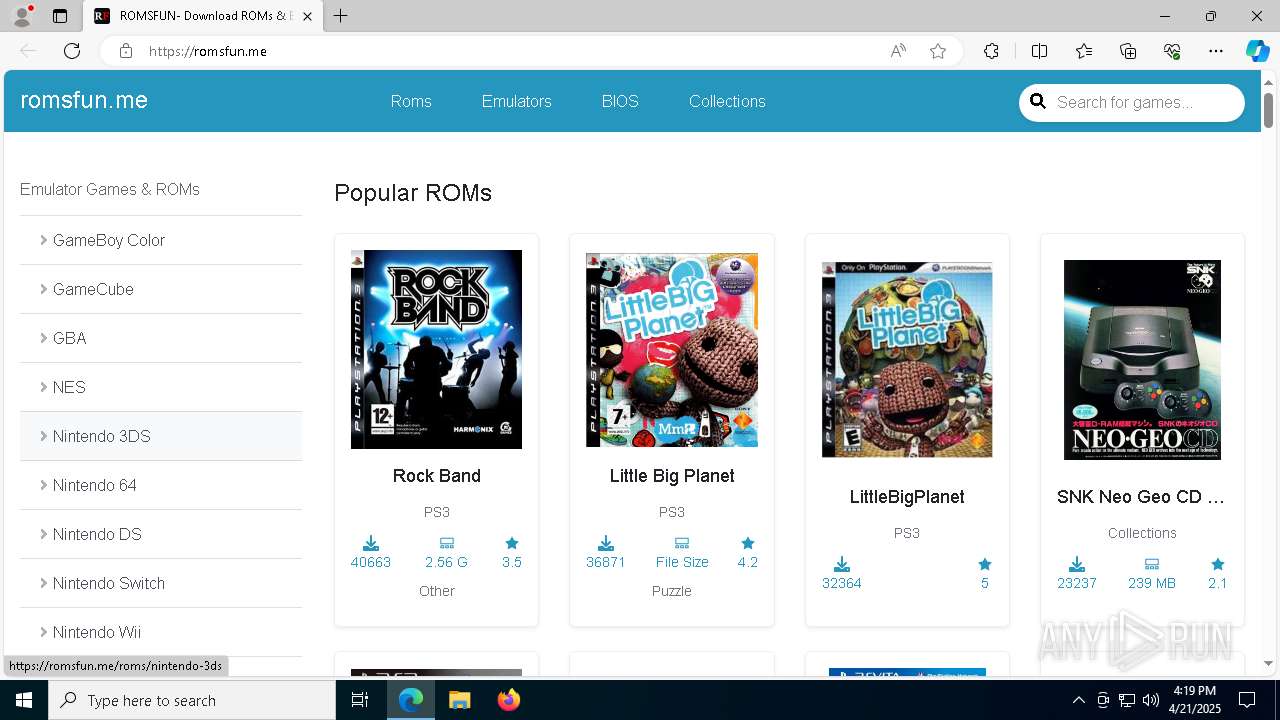Expand GameBoy Color chevron in sidebar
Image resolution: width=1280 pixels, height=720 pixels.
point(44,240)
